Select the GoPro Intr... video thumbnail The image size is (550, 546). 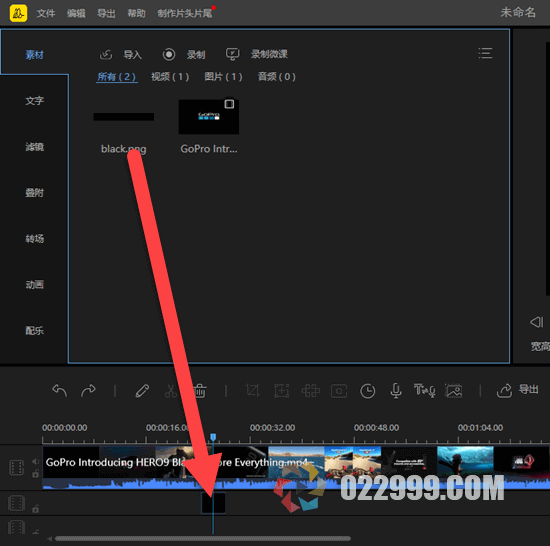(x=209, y=117)
